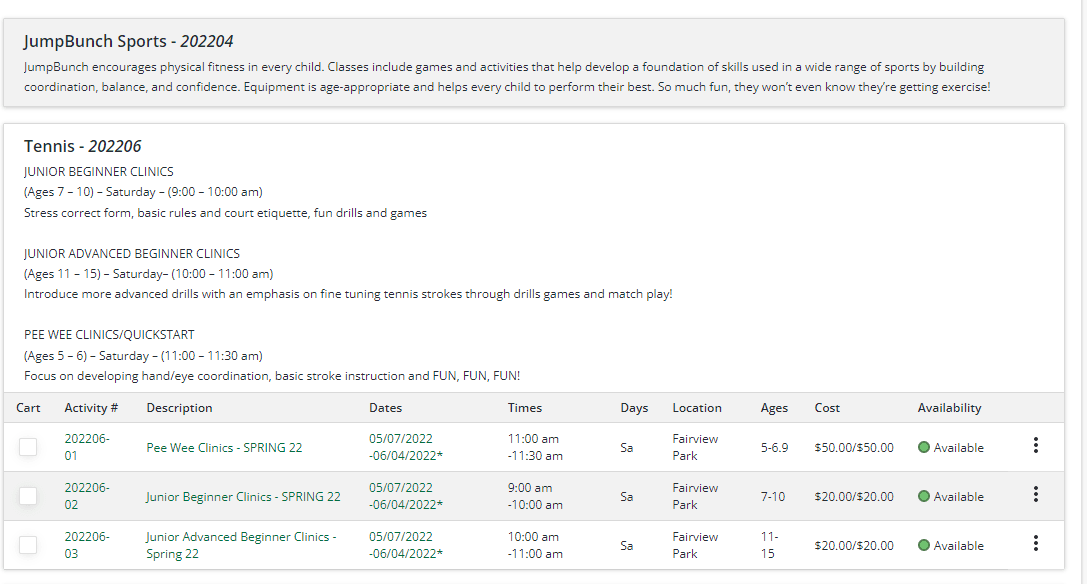This screenshot has width=1087, height=584.
Task: Open more options for Junior Beginner Clinics row
Action: [1035, 495]
